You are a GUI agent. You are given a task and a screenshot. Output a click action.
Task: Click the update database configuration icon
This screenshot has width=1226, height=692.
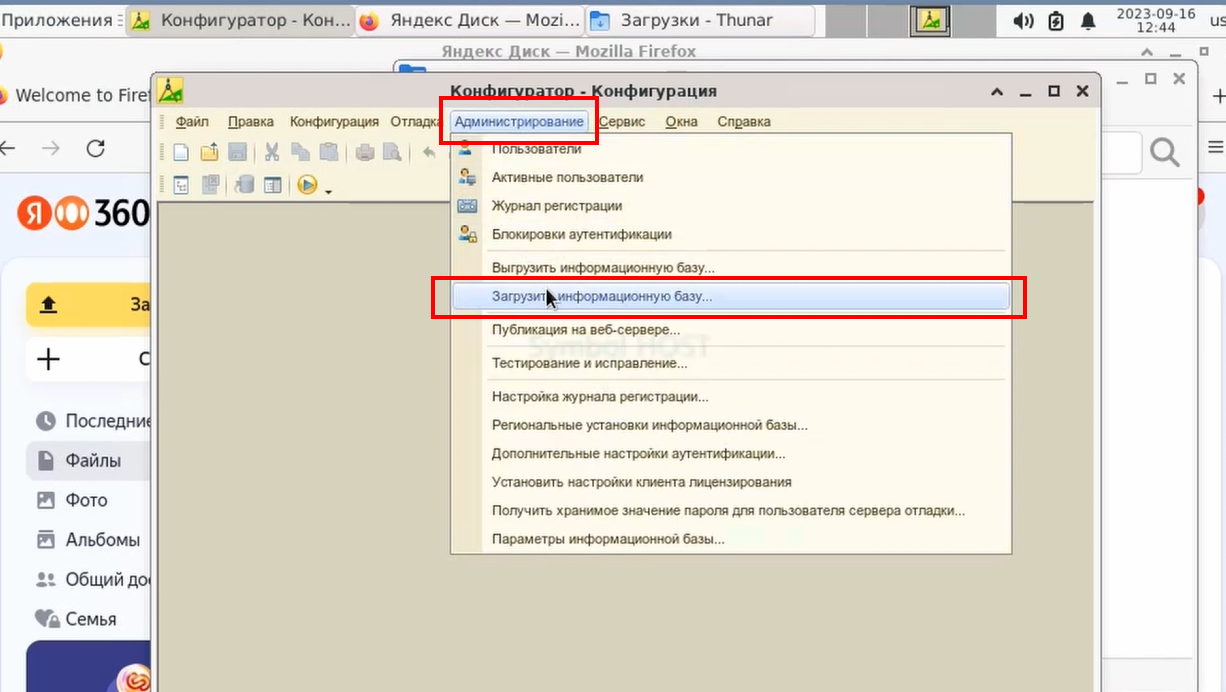pos(244,185)
